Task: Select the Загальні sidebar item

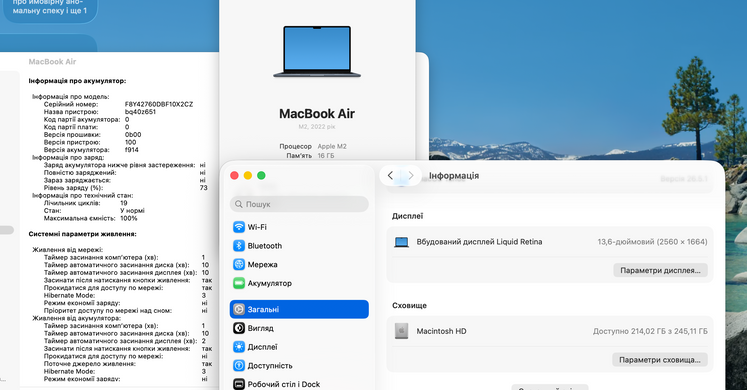Action: point(299,310)
